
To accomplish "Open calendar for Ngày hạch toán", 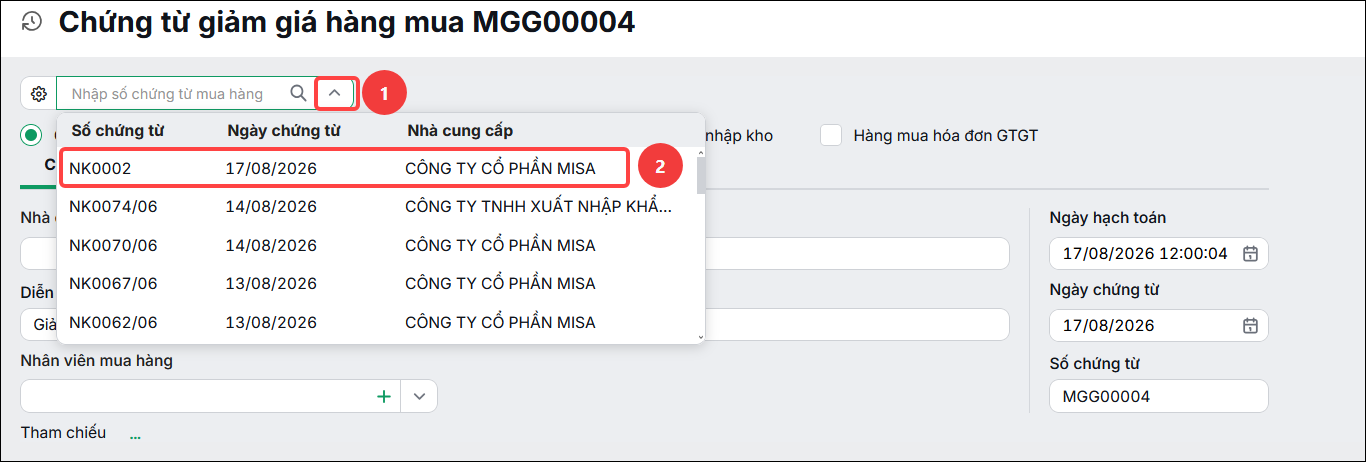I will tap(1249, 254).
